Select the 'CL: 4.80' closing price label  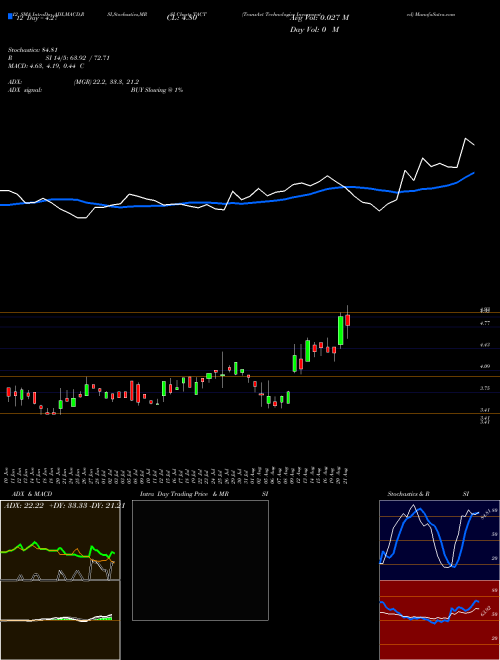(182, 18)
